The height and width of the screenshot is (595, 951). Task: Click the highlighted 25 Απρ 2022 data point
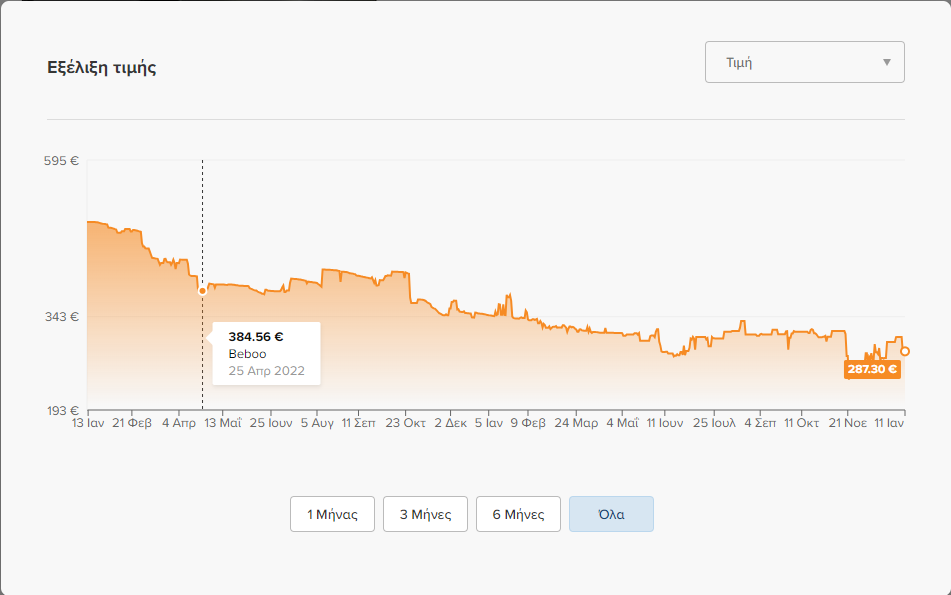(x=203, y=291)
